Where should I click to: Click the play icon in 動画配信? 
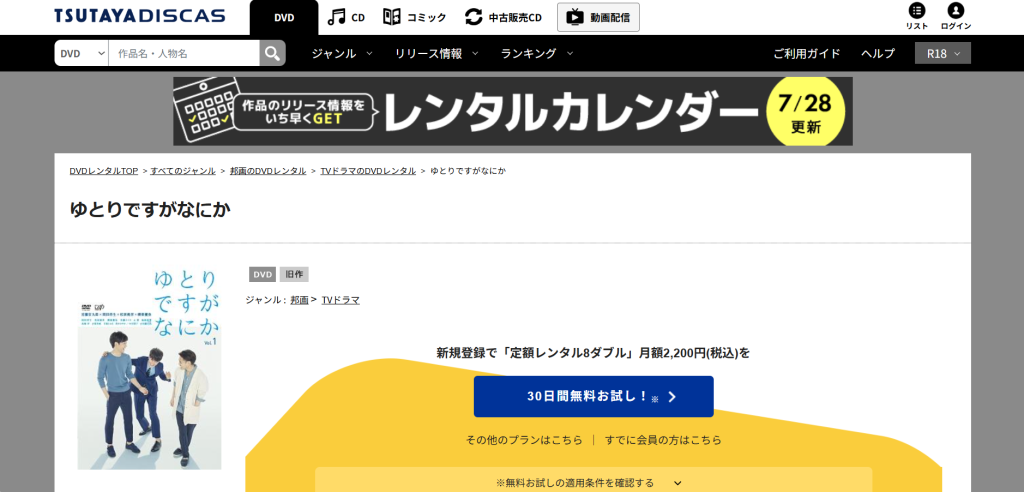click(x=575, y=18)
